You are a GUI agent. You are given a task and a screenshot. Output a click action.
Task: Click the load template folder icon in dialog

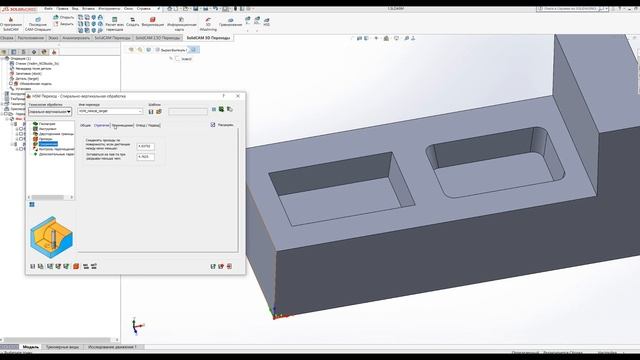click(159, 111)
